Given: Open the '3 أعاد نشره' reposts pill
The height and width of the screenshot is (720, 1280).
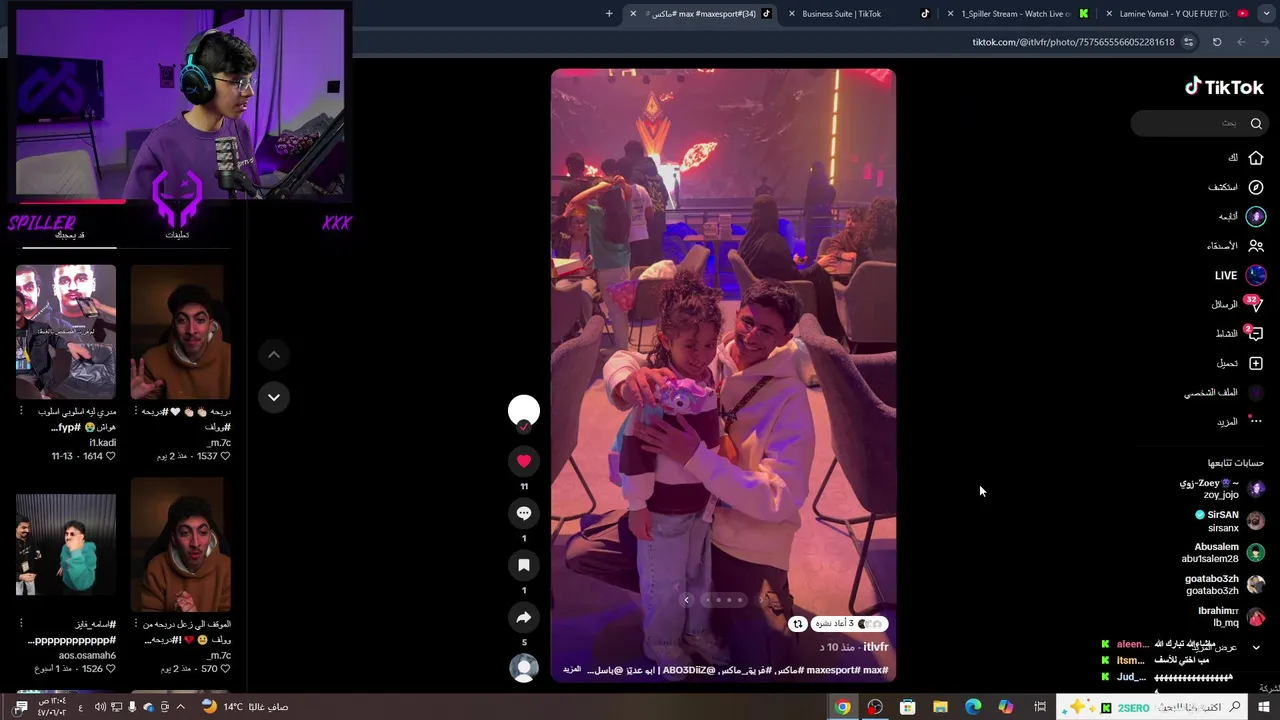Looking at the screenshot, I should [848, 624].
